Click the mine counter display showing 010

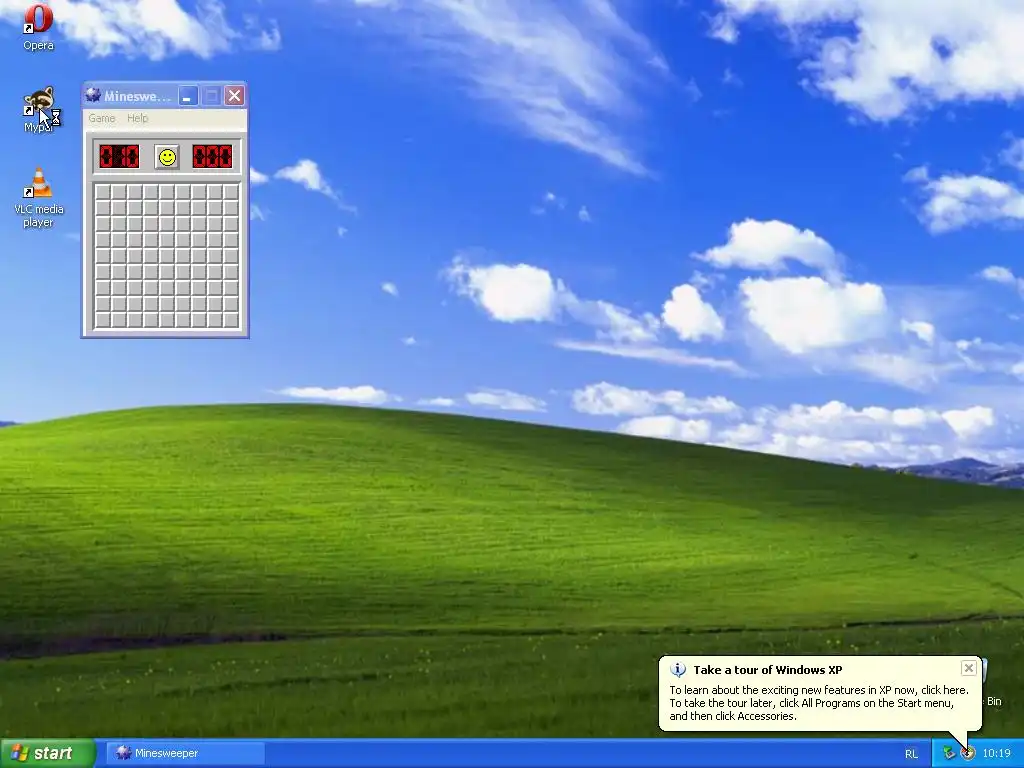tap(120, 157)
